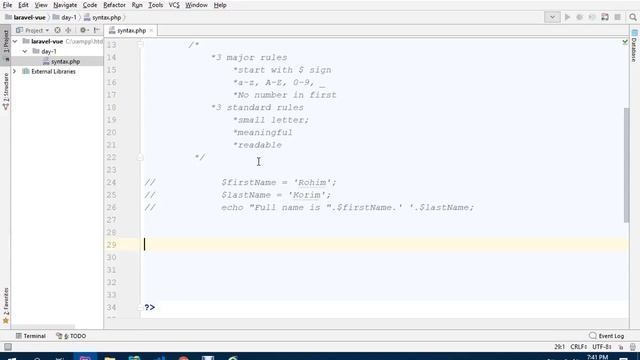Viewport: 640px width, 360px height.
Task: Open the run configuration dropdown
Action: [552, 17]
